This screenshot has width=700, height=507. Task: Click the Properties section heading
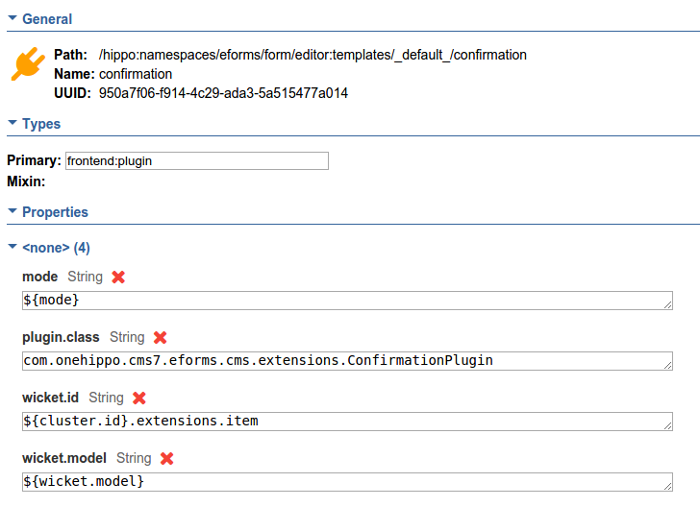click(x=55, y=212)
